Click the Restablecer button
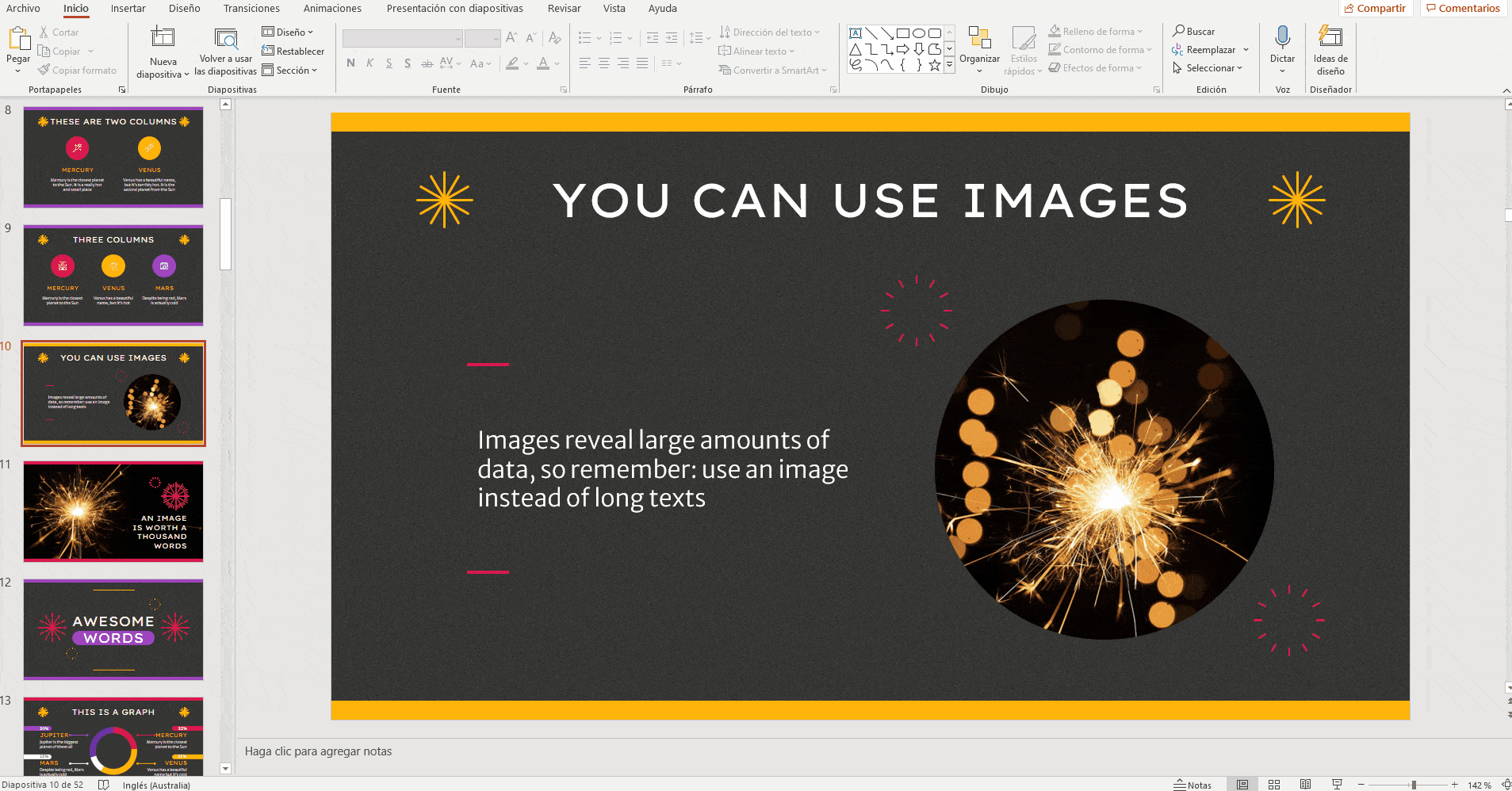Viewport: 1512px width, 791px height. tap(293, 51)
